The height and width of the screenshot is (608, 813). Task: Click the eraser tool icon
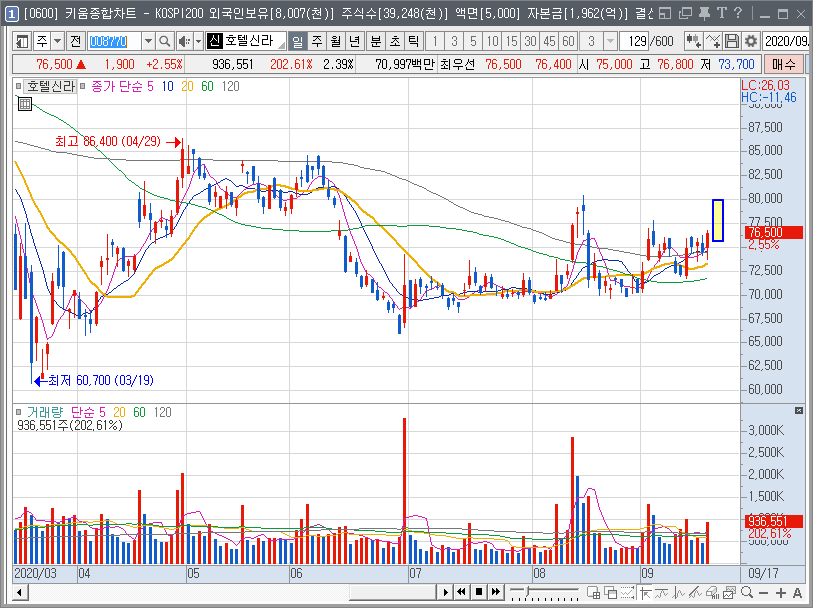pyautogui.click(x=712, y=592)
